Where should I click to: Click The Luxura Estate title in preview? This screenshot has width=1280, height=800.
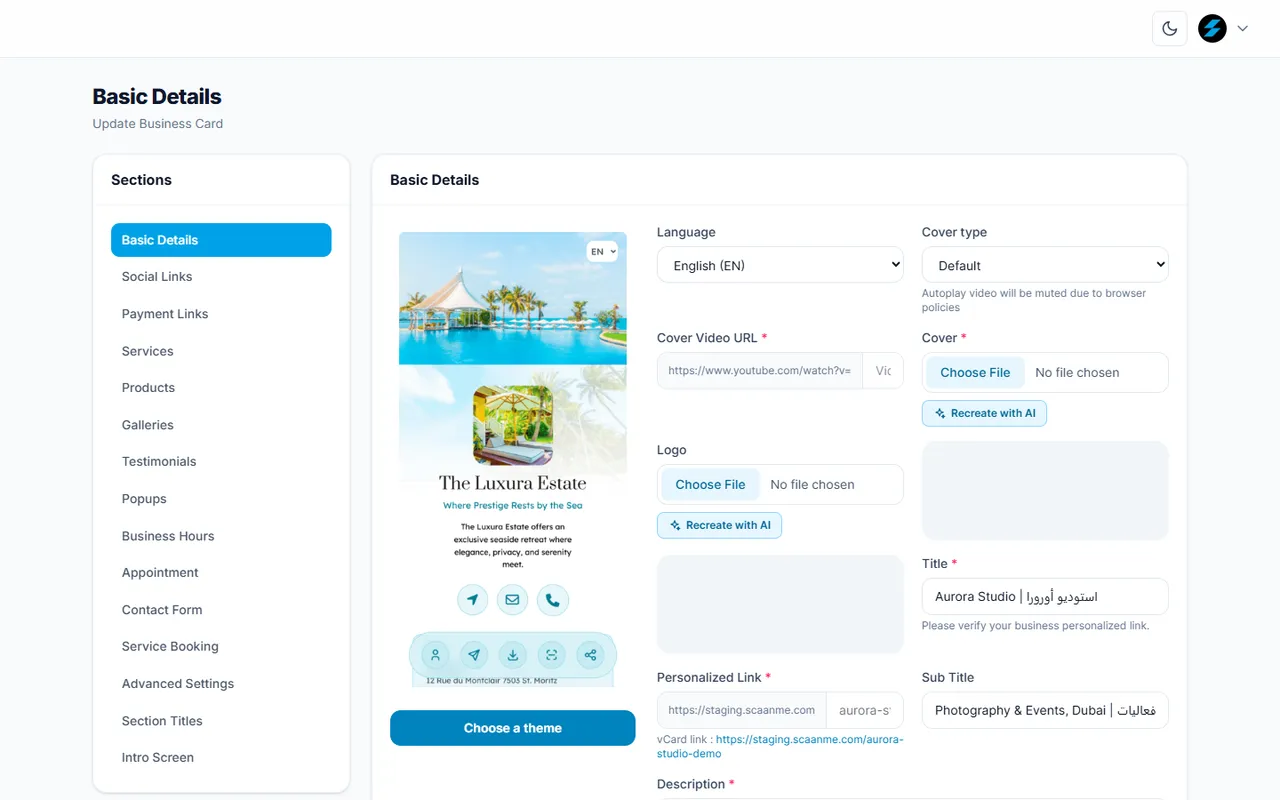pos(513,483)
